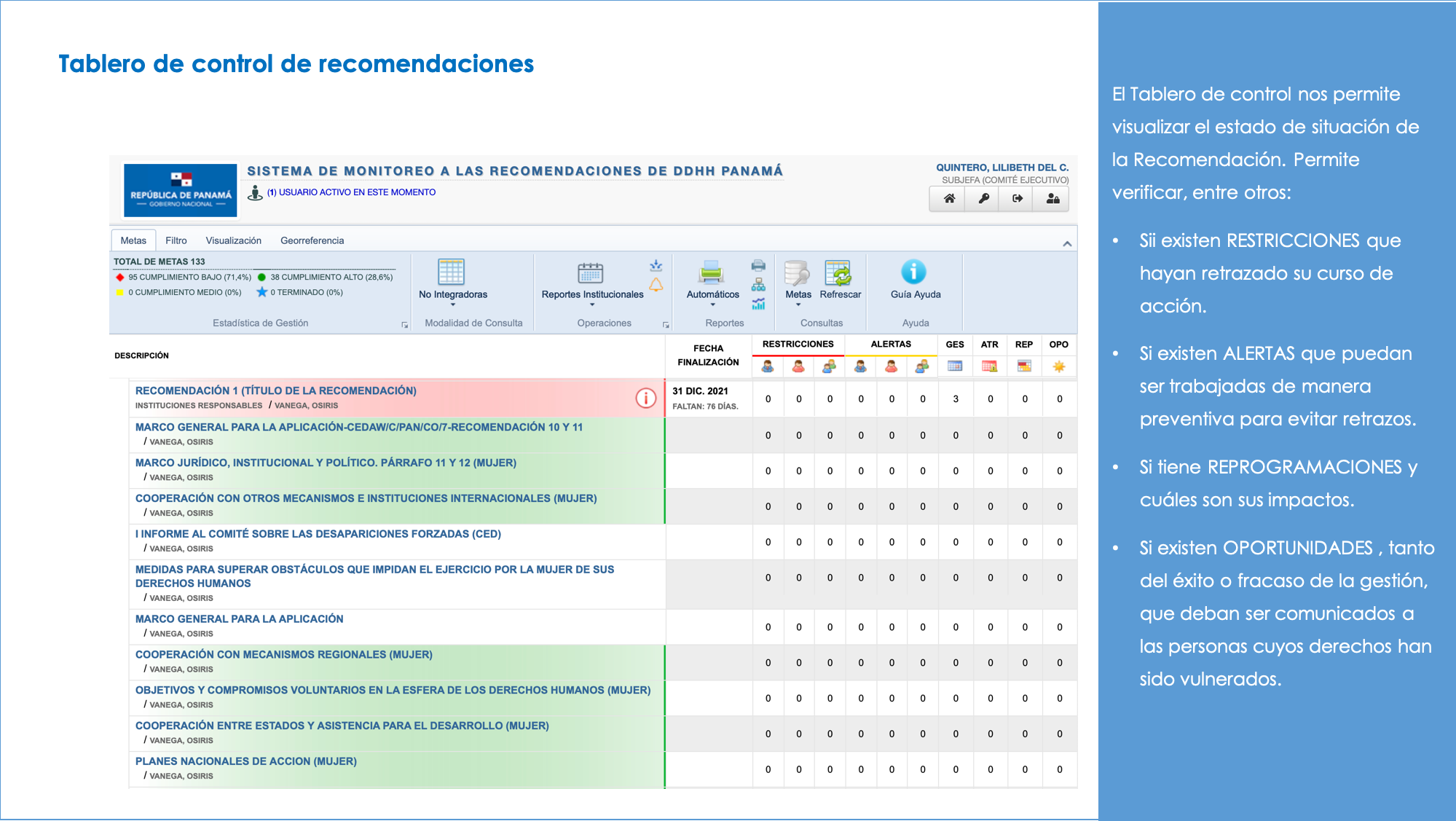Image resolution: width=1456 pixels, height=821 pixels.
Task: Click OPO sun icon
Action: 1059,366
